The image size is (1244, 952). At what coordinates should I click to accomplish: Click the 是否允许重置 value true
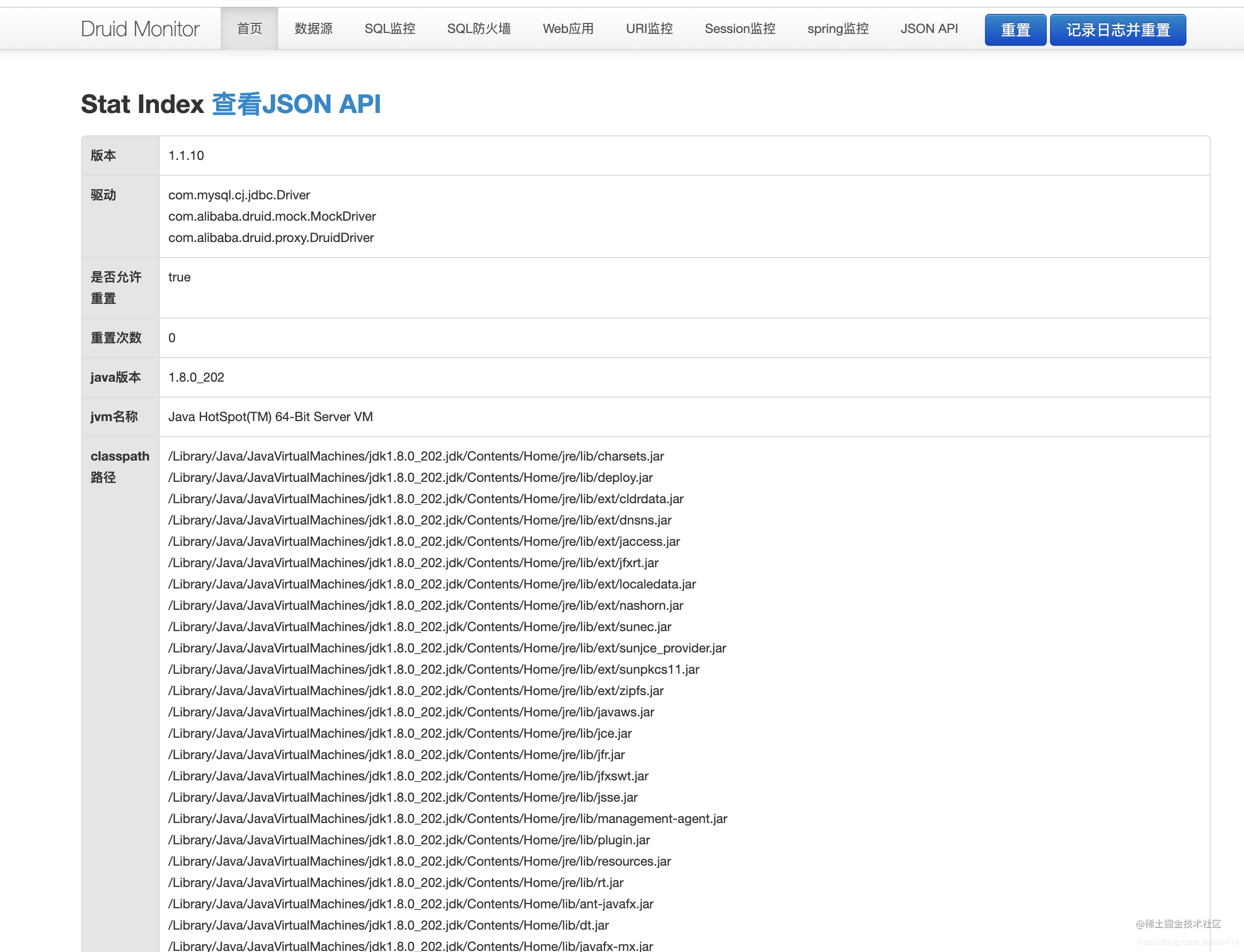click(x=180, y=277)
